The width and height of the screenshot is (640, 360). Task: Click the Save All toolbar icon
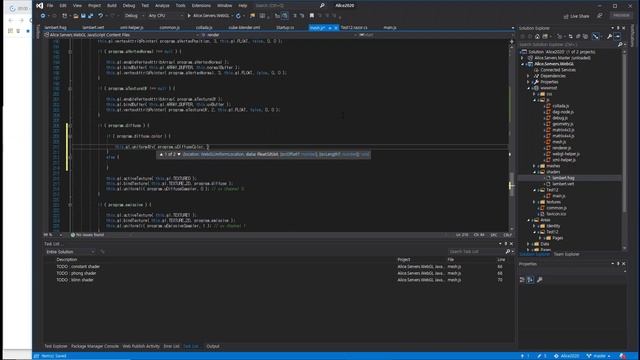point(91,16)
